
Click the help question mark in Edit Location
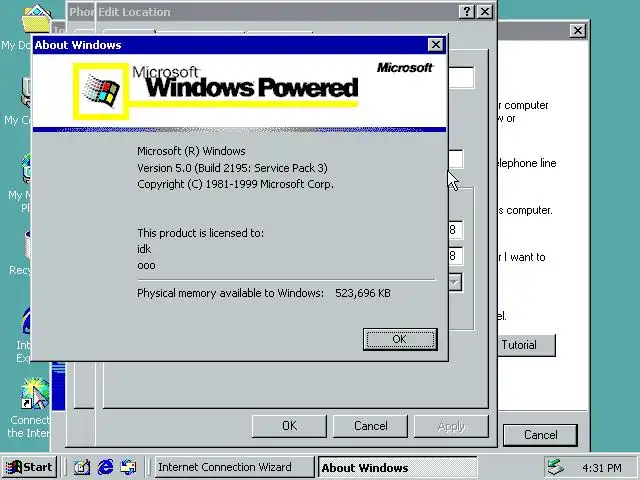tap(467, 12)
